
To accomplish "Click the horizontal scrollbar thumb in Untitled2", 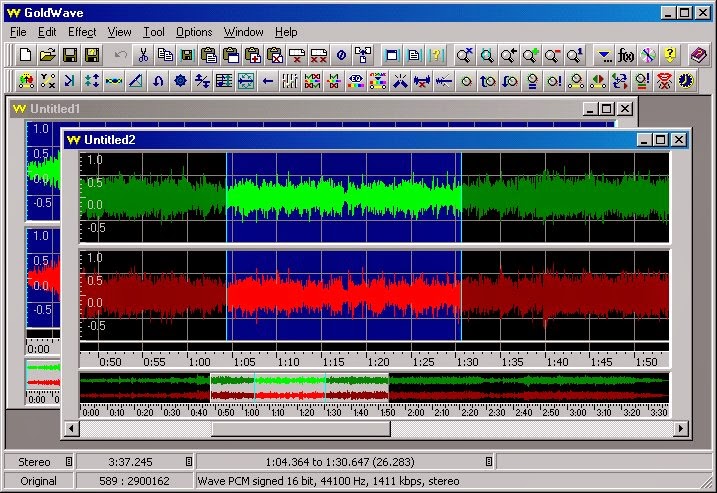I will tap(300, 429).
